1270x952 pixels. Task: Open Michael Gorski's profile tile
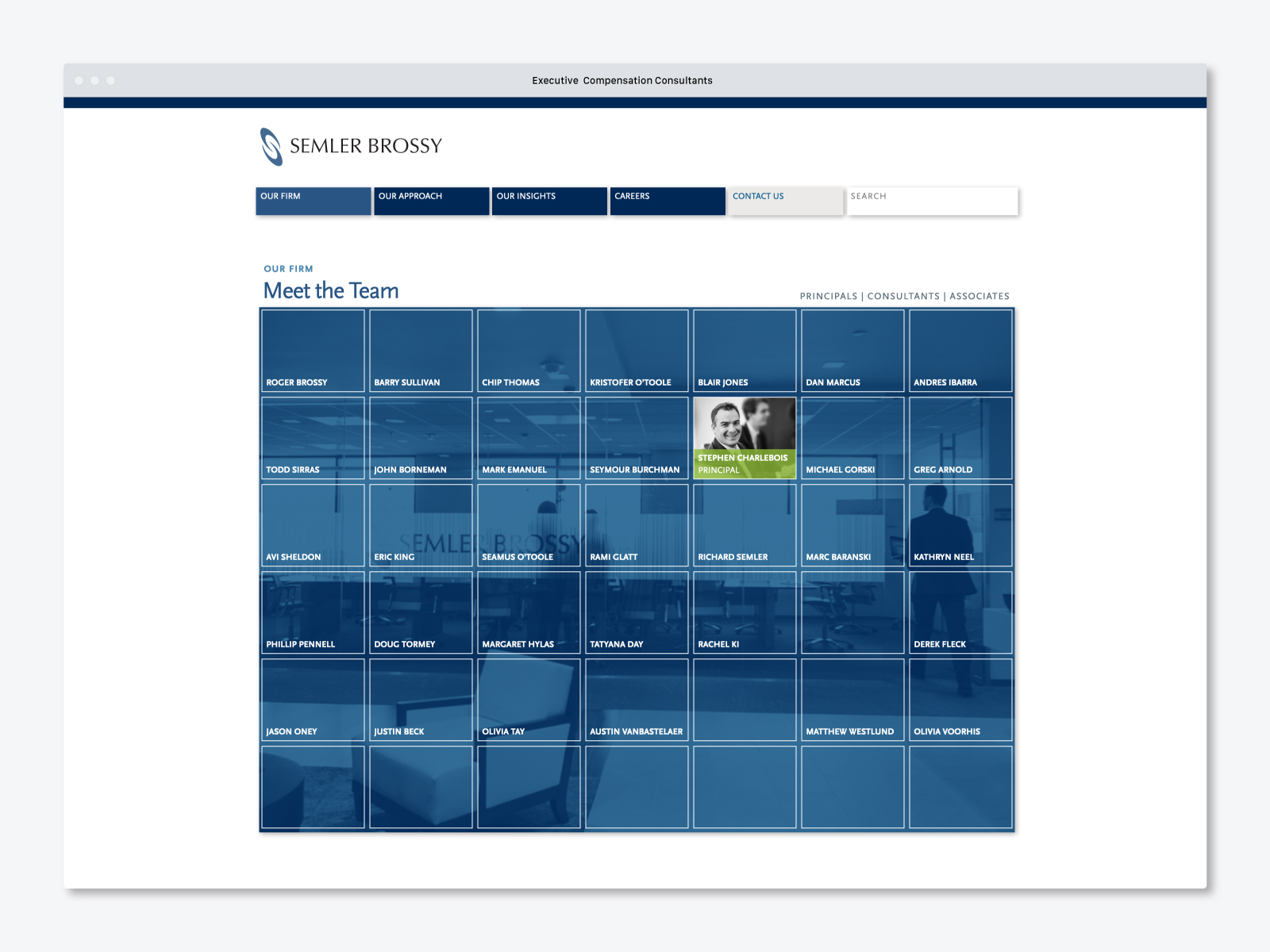[852, 438]
